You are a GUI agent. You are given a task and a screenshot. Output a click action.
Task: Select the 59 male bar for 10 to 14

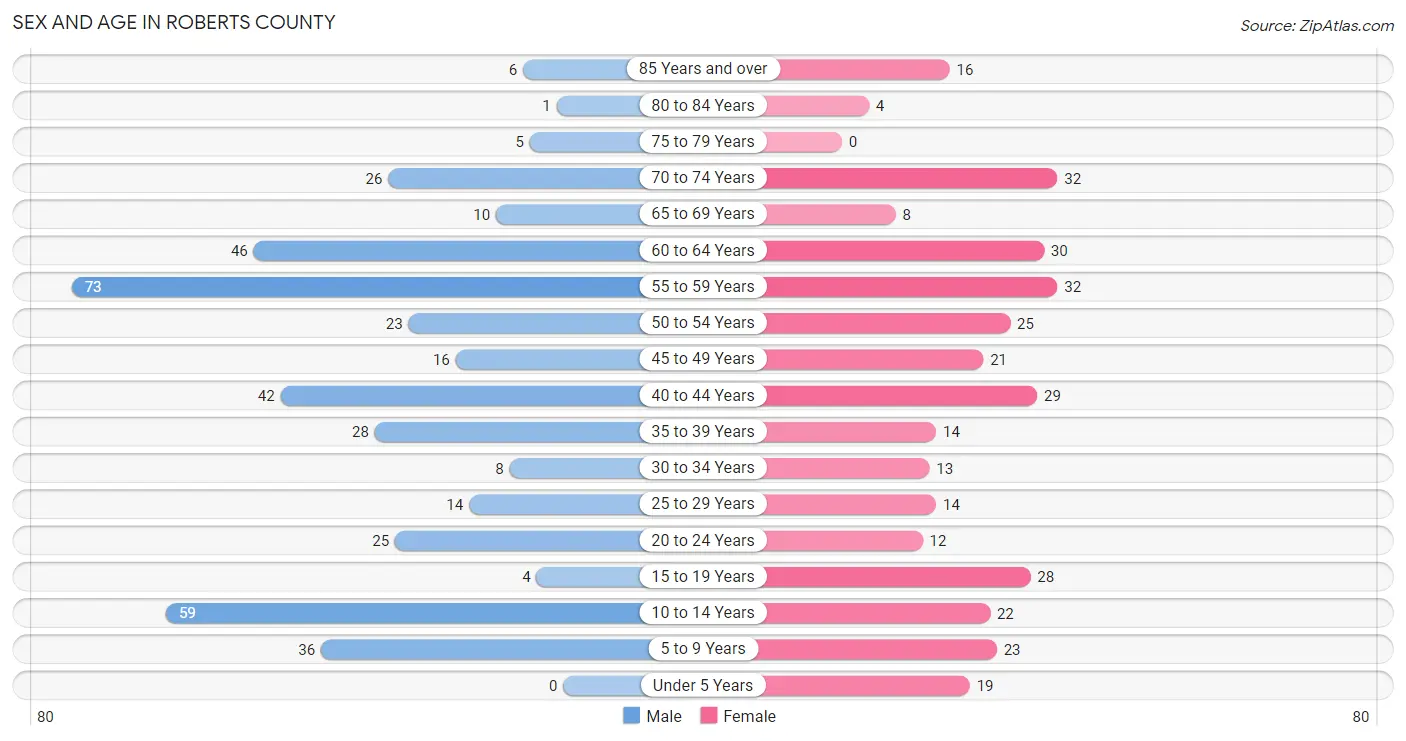click(x=403, y=613)
